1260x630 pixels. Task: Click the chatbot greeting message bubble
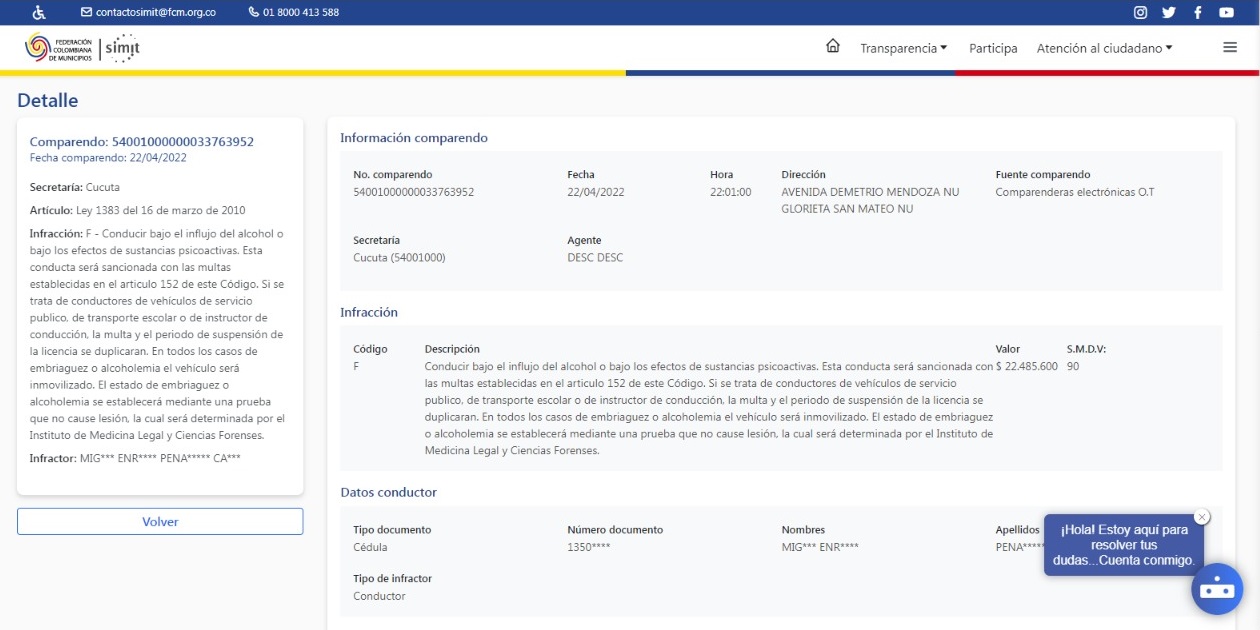(x=1123, y=545)
